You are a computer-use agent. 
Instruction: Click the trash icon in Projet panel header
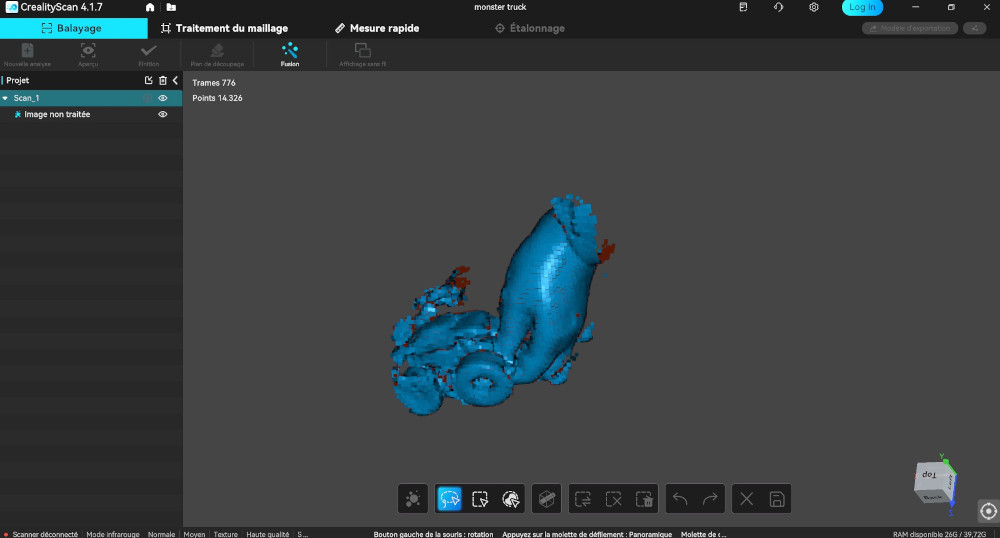pos(163,80)
